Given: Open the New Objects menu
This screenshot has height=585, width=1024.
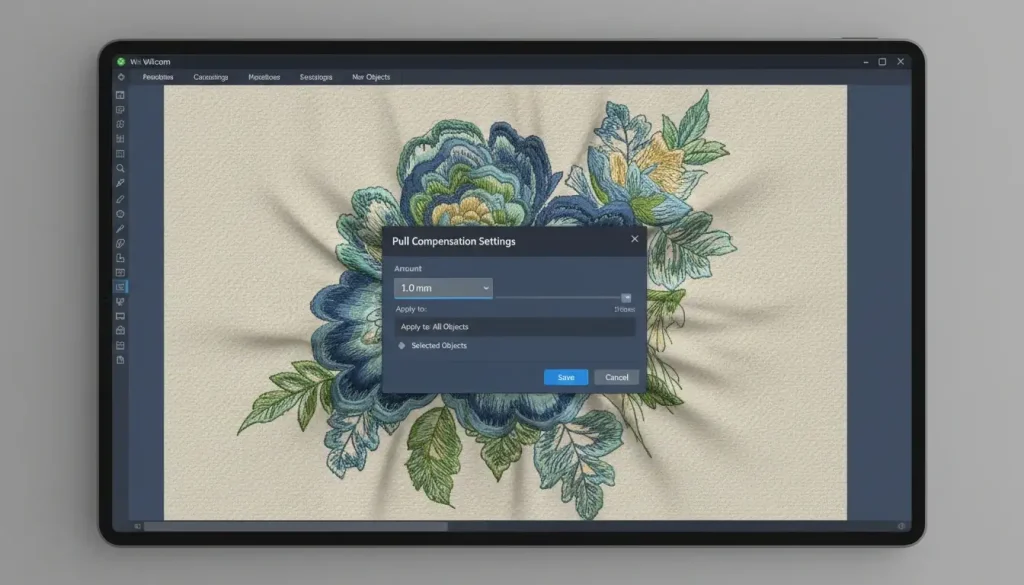Looking at the screenshot, I should point(370,76).
